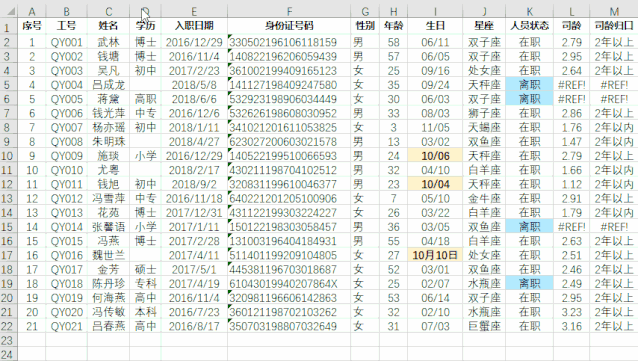Image resolution: width=638 pixels, height=361 pixels.
Task: Select the name cell 朱明珠
Action: pyautogui.click(x=108, y=142)
